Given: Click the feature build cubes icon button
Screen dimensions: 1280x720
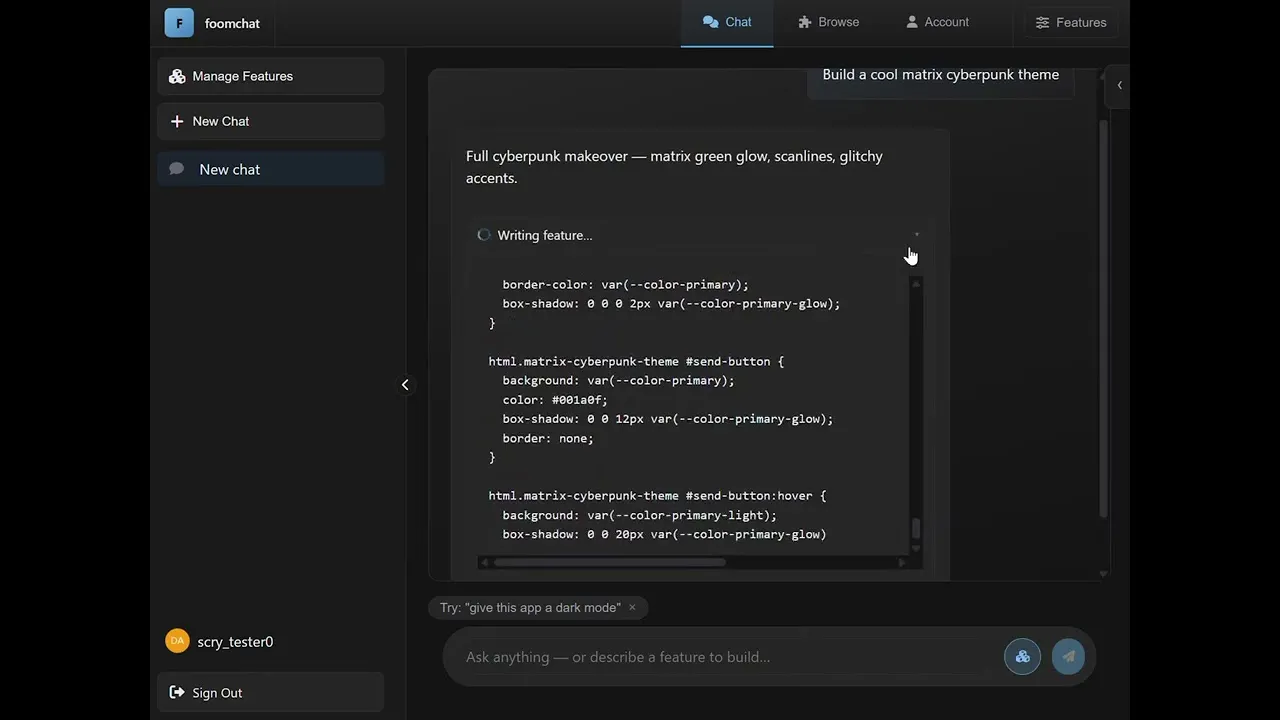Looking at the screenshot, I should click(x=1022, y=657).
